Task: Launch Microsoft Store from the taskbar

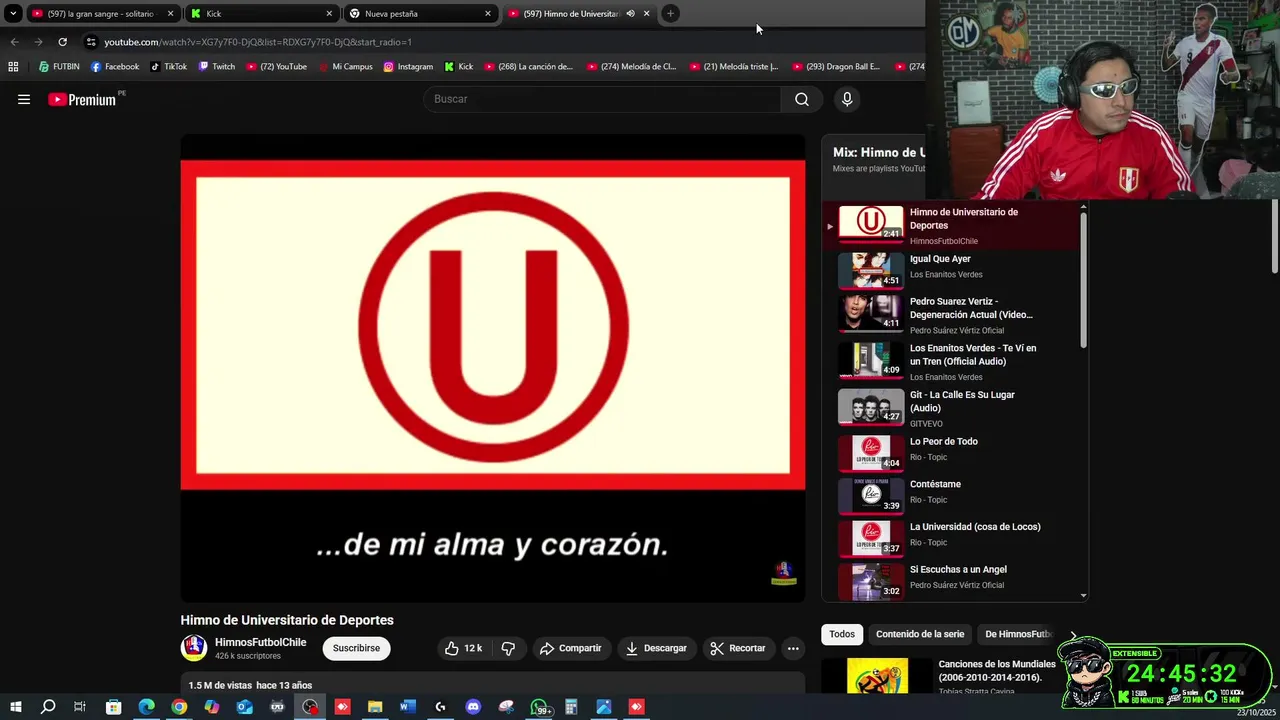Action: pyautogui.click(x=114, y=707)
